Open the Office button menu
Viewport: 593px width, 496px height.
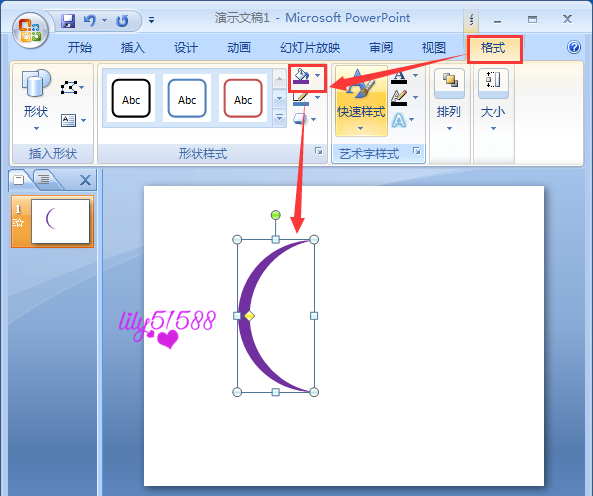[30, 30]
